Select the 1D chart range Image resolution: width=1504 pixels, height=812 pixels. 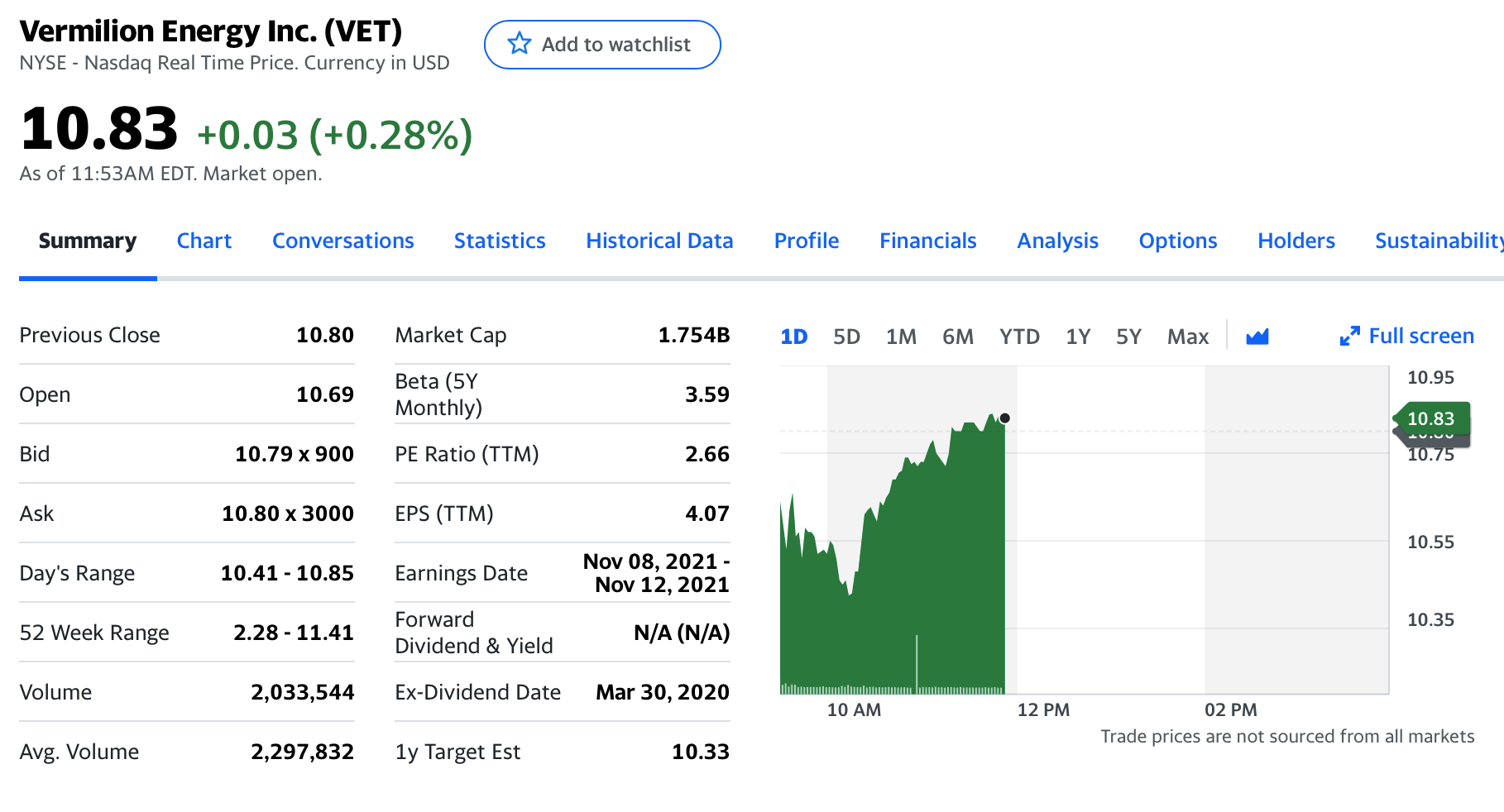(794, 337)
